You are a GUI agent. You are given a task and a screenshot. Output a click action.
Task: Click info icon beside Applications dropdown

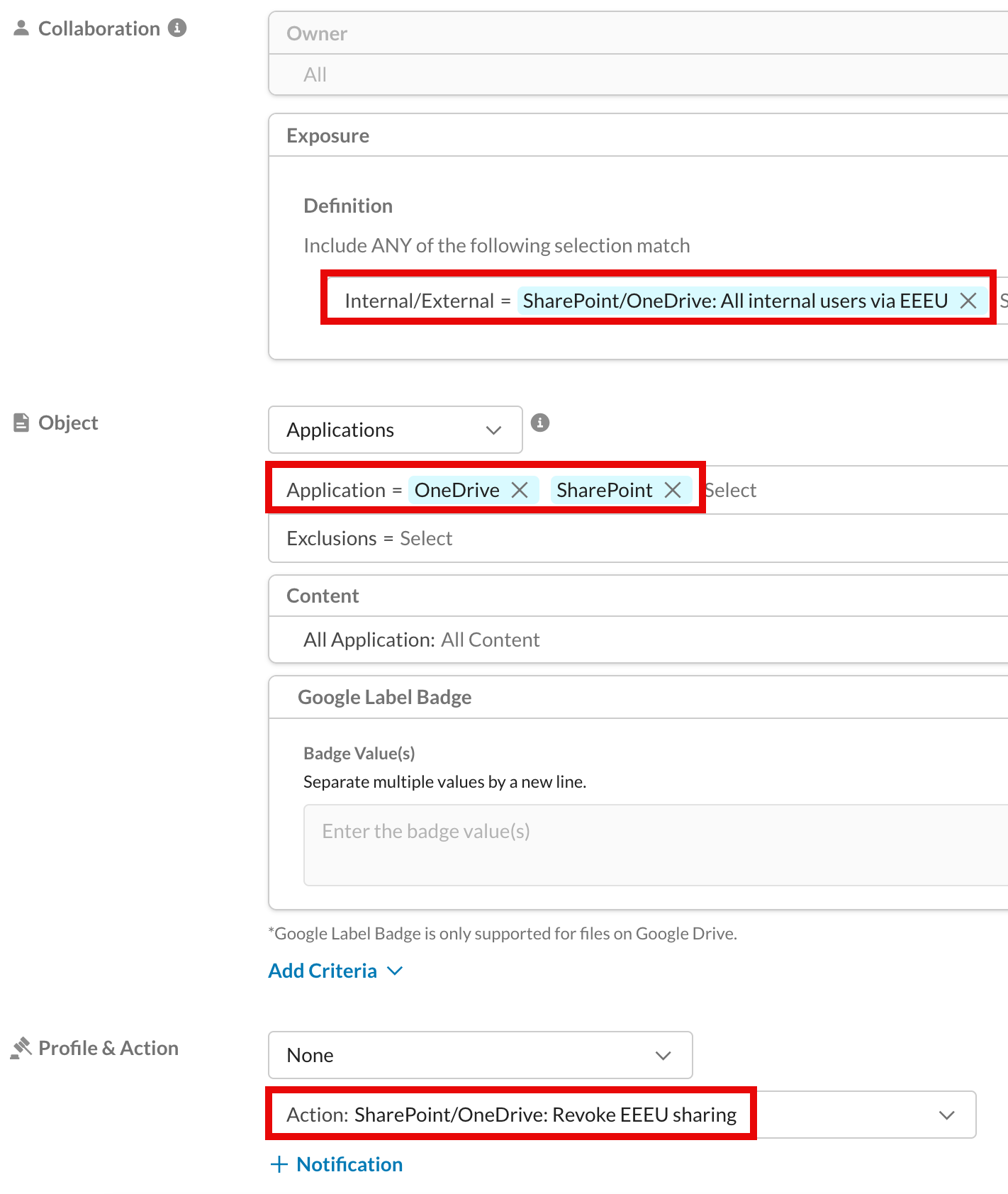540,423
